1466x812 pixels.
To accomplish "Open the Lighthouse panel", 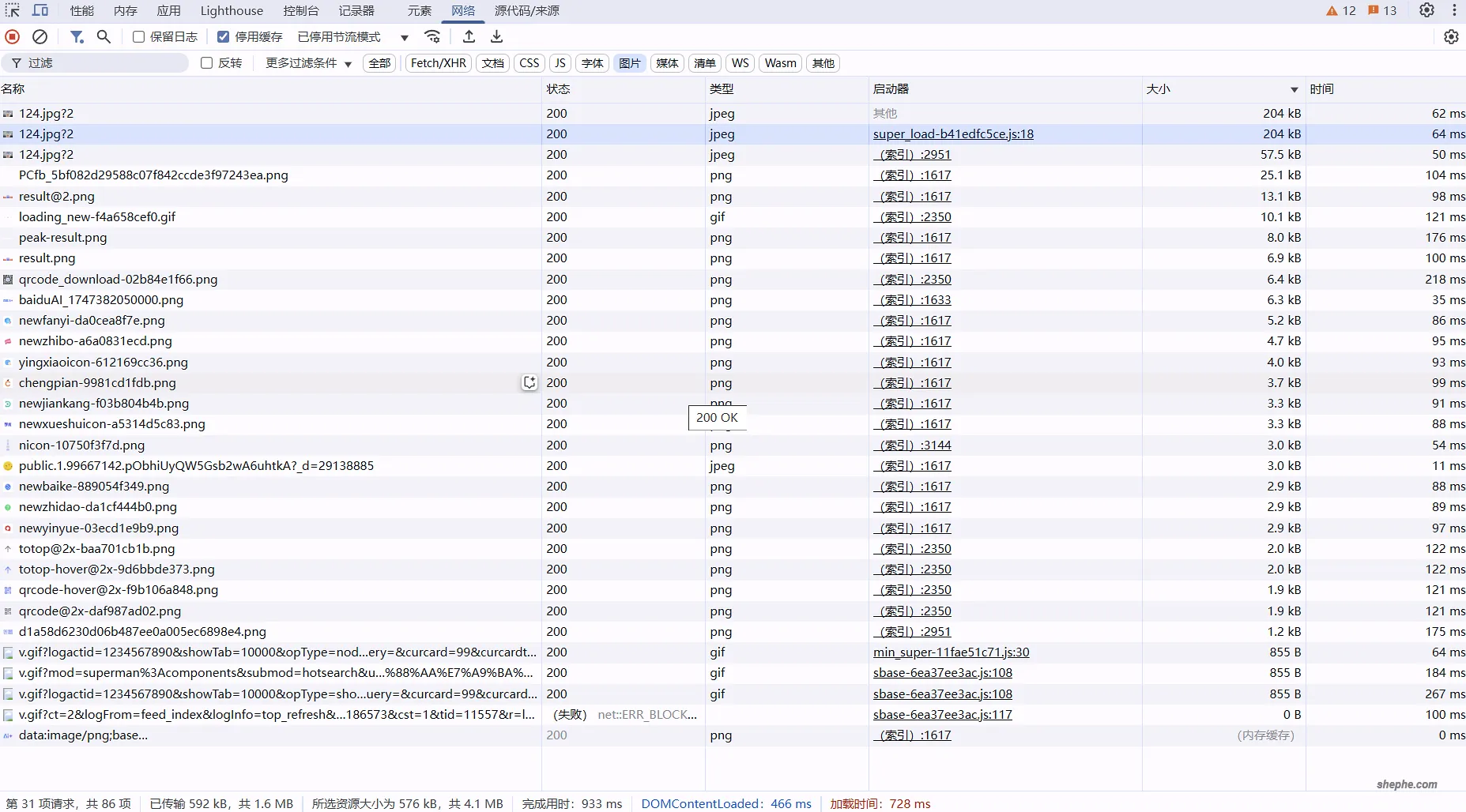I will coord(231,10).
